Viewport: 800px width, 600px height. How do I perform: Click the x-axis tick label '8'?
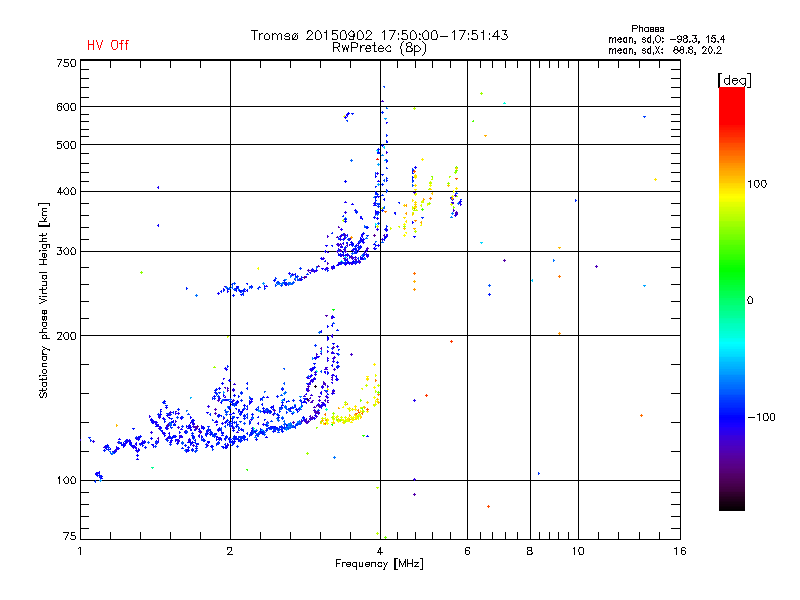pos(530,551)
